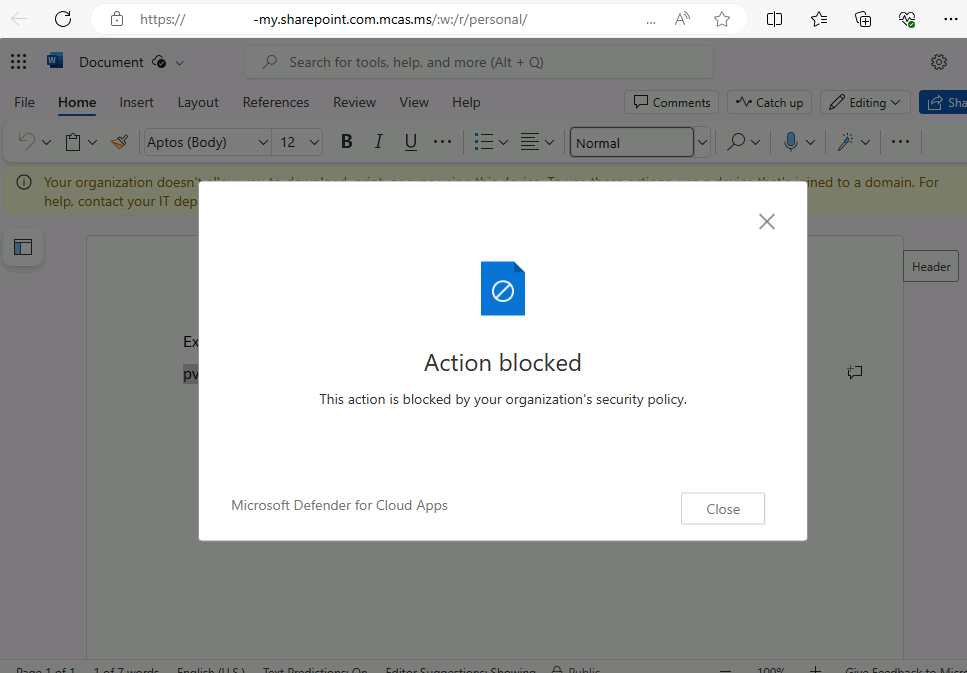Open the File menu

25,102
